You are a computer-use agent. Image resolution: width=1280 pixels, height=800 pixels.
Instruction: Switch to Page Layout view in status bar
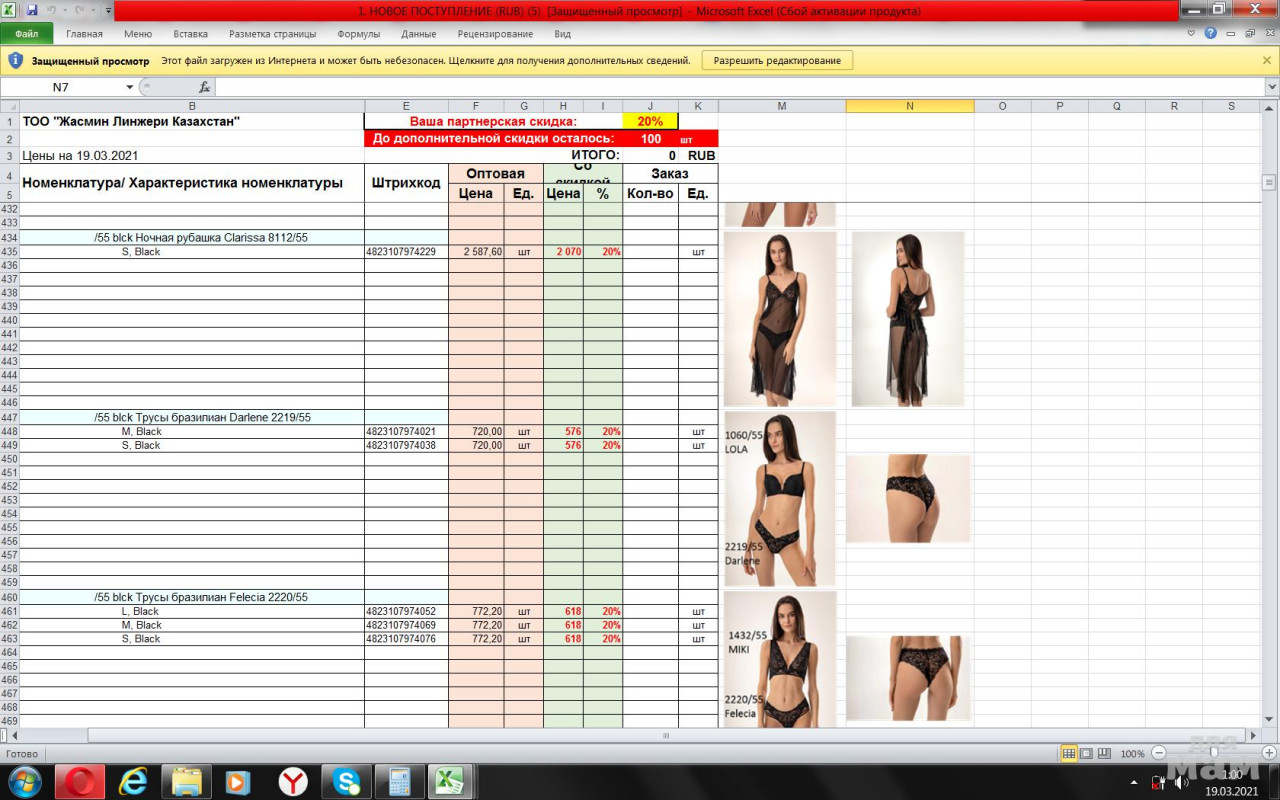(x=1086, y=753)
